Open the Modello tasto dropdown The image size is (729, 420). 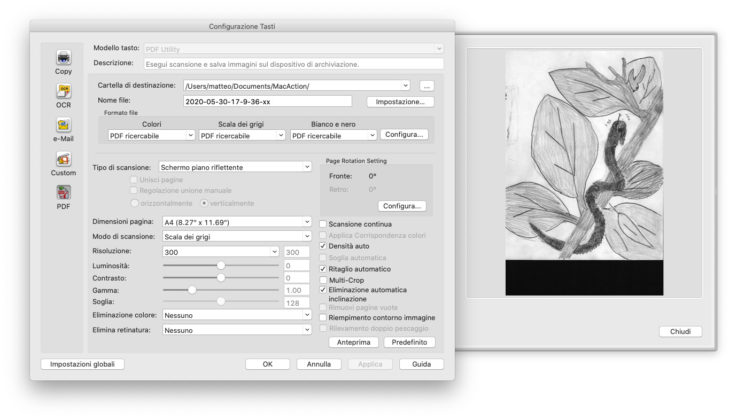[x=293, y=49]
